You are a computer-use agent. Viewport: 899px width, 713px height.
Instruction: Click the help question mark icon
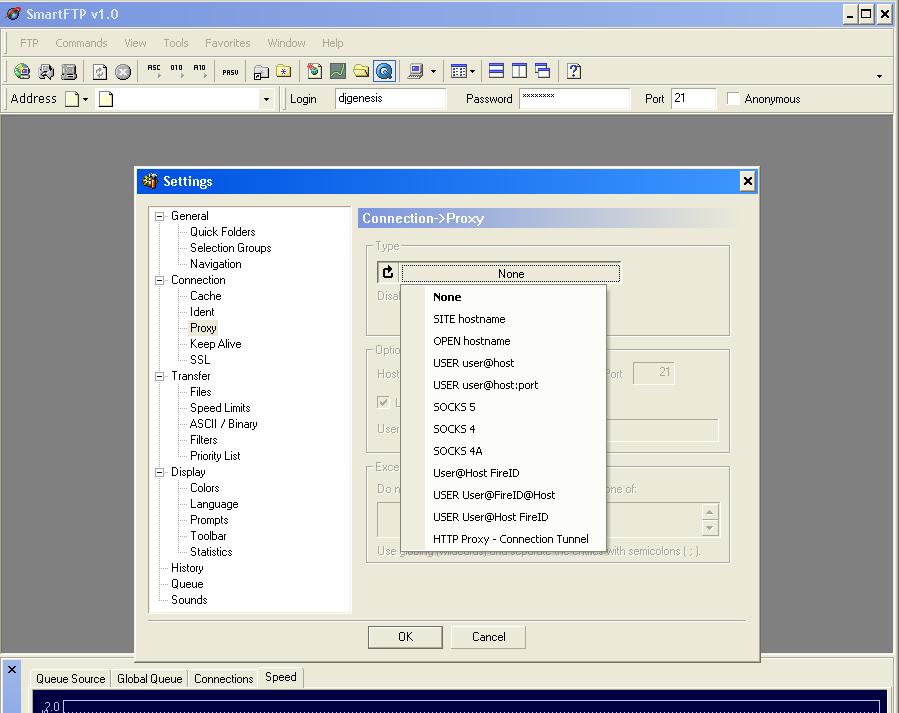point(574,71)
